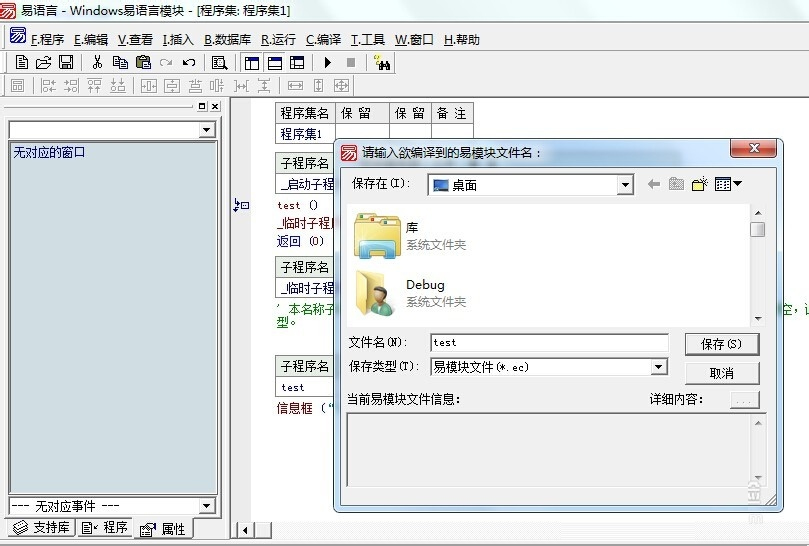Create new folder in save dialog
The height and width of the screenshot is (546, 809).
coord(700,184)
